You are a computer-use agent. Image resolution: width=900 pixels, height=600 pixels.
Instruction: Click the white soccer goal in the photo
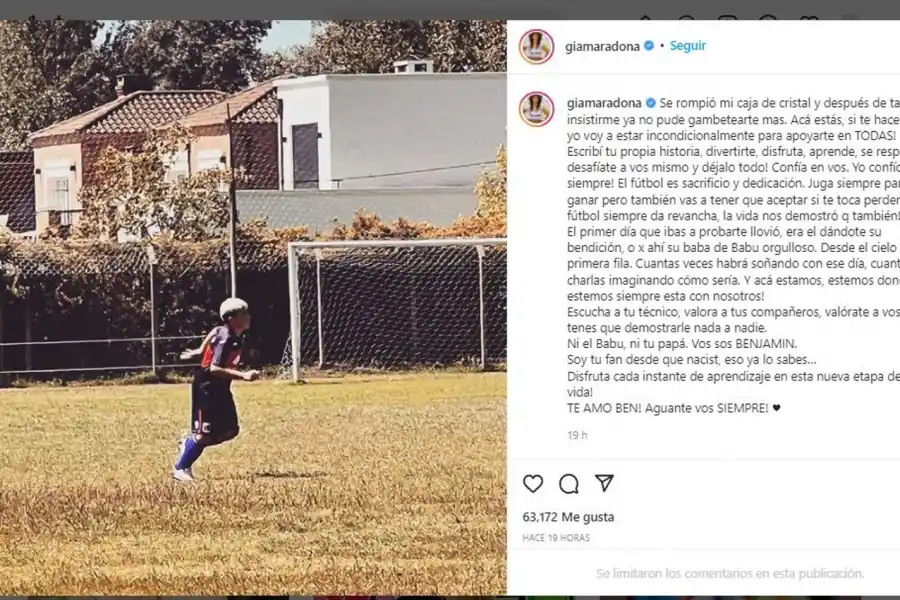click(397, 310)
